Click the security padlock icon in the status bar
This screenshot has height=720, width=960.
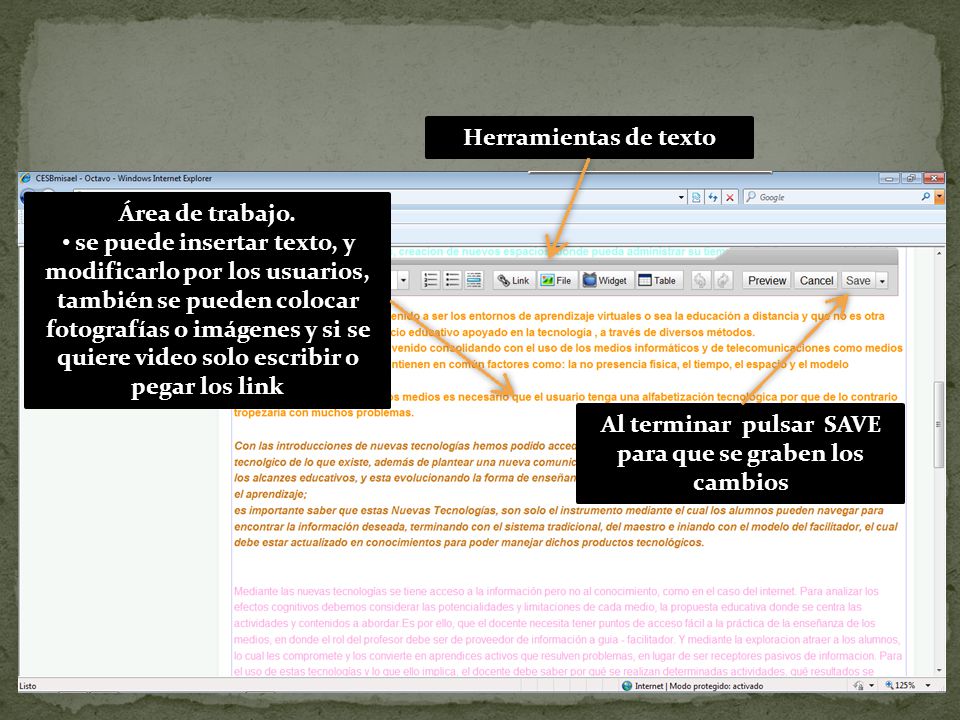pos(858,686)
